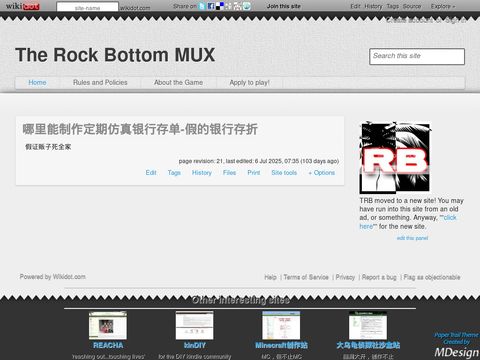The width and height of the screenshot is (480, 360).
Task: Expand the + Options page menu
Action: pyautogui.click(x=321, y=173)
